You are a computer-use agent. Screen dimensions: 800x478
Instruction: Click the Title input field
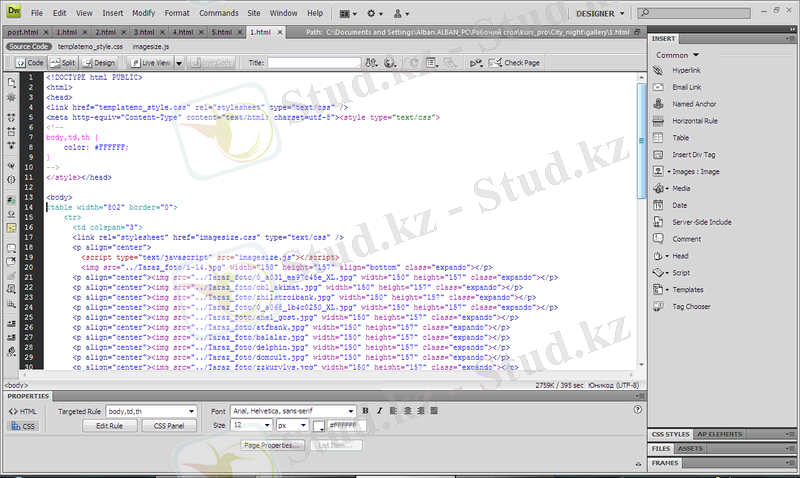coord(314,63)
